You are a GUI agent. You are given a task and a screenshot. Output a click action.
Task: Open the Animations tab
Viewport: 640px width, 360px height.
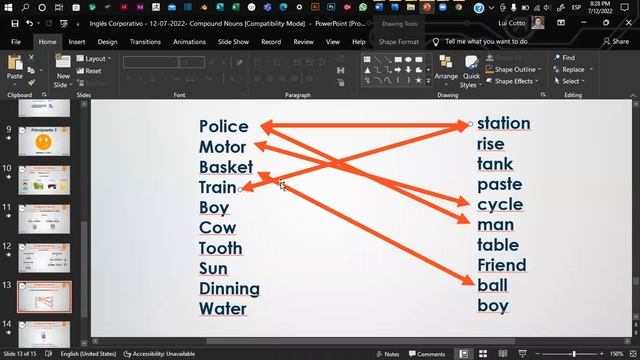click(x=189, y=42)
